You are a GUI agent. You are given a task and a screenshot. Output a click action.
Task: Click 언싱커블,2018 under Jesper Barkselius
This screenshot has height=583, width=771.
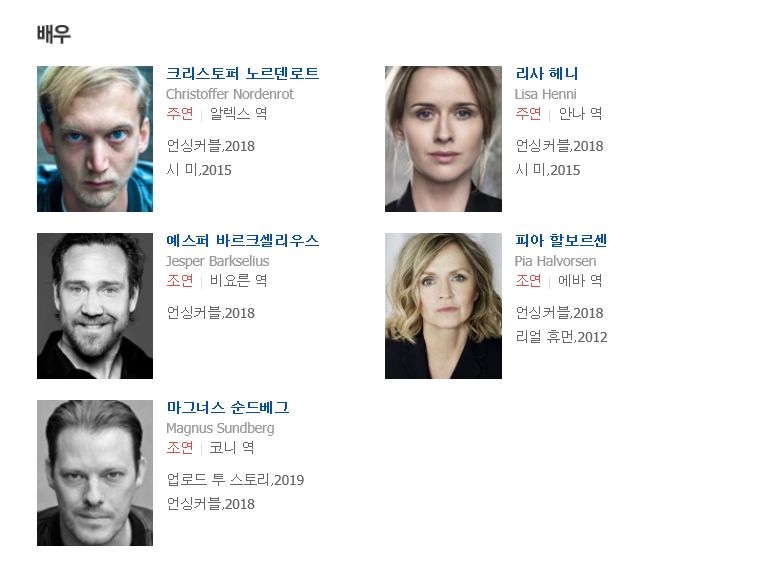tap(210, 313)
